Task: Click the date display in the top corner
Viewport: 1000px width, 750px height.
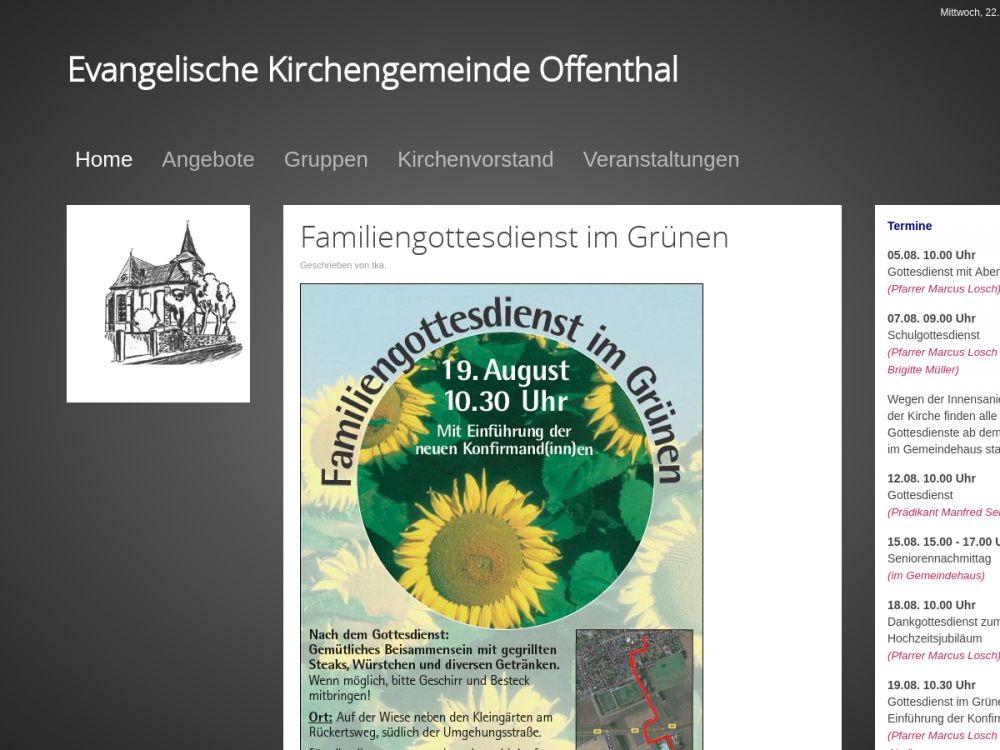Action: tap(968, 12)
